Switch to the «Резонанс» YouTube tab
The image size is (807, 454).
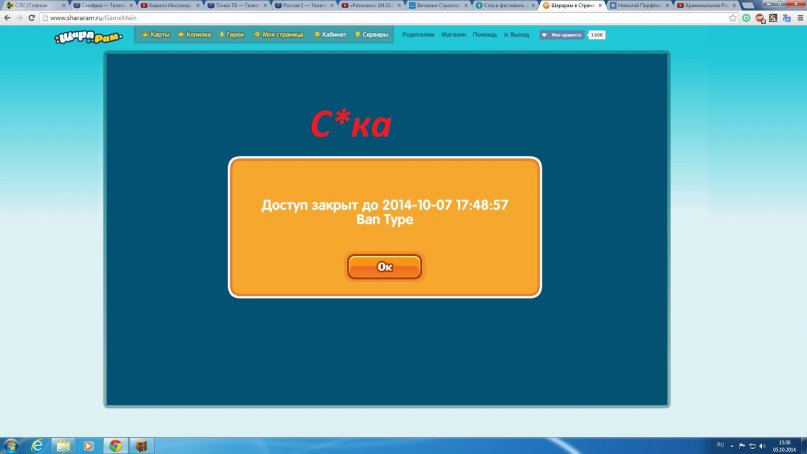click(370, 5)
